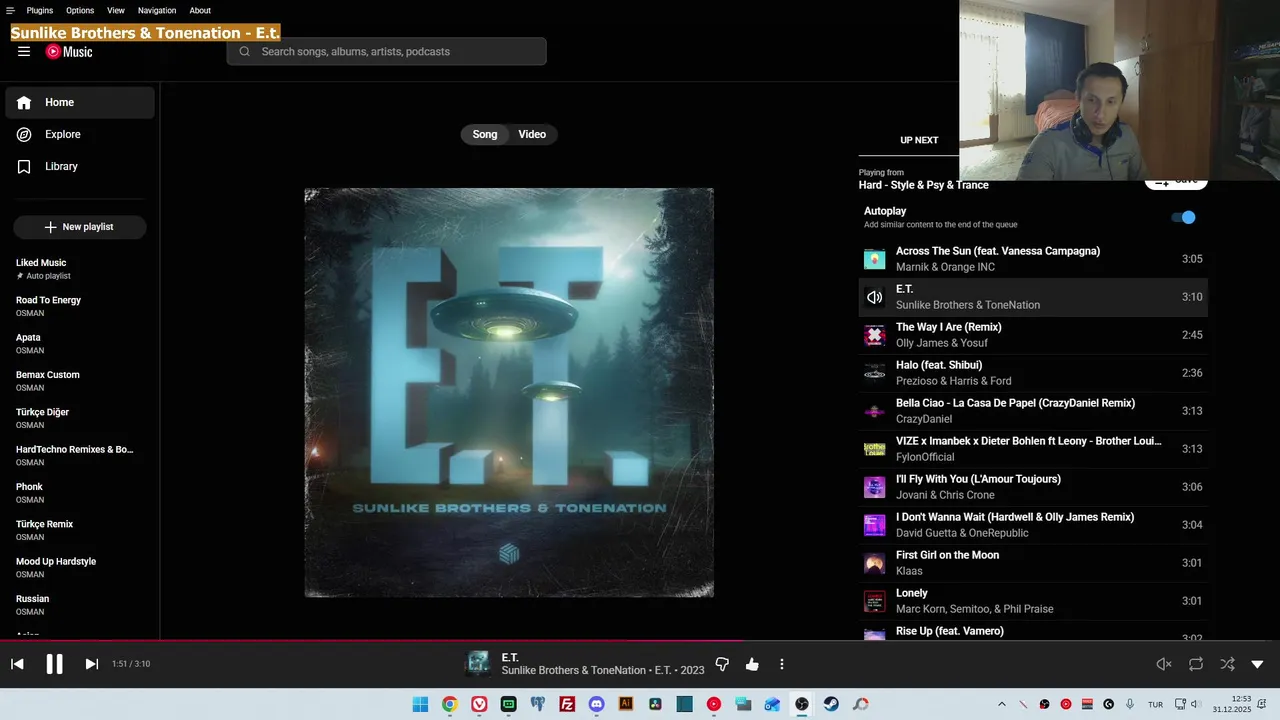1280x720 pixels.
Task: Open Adobe Illustrator from the taskbar
Action: point(626,704)
